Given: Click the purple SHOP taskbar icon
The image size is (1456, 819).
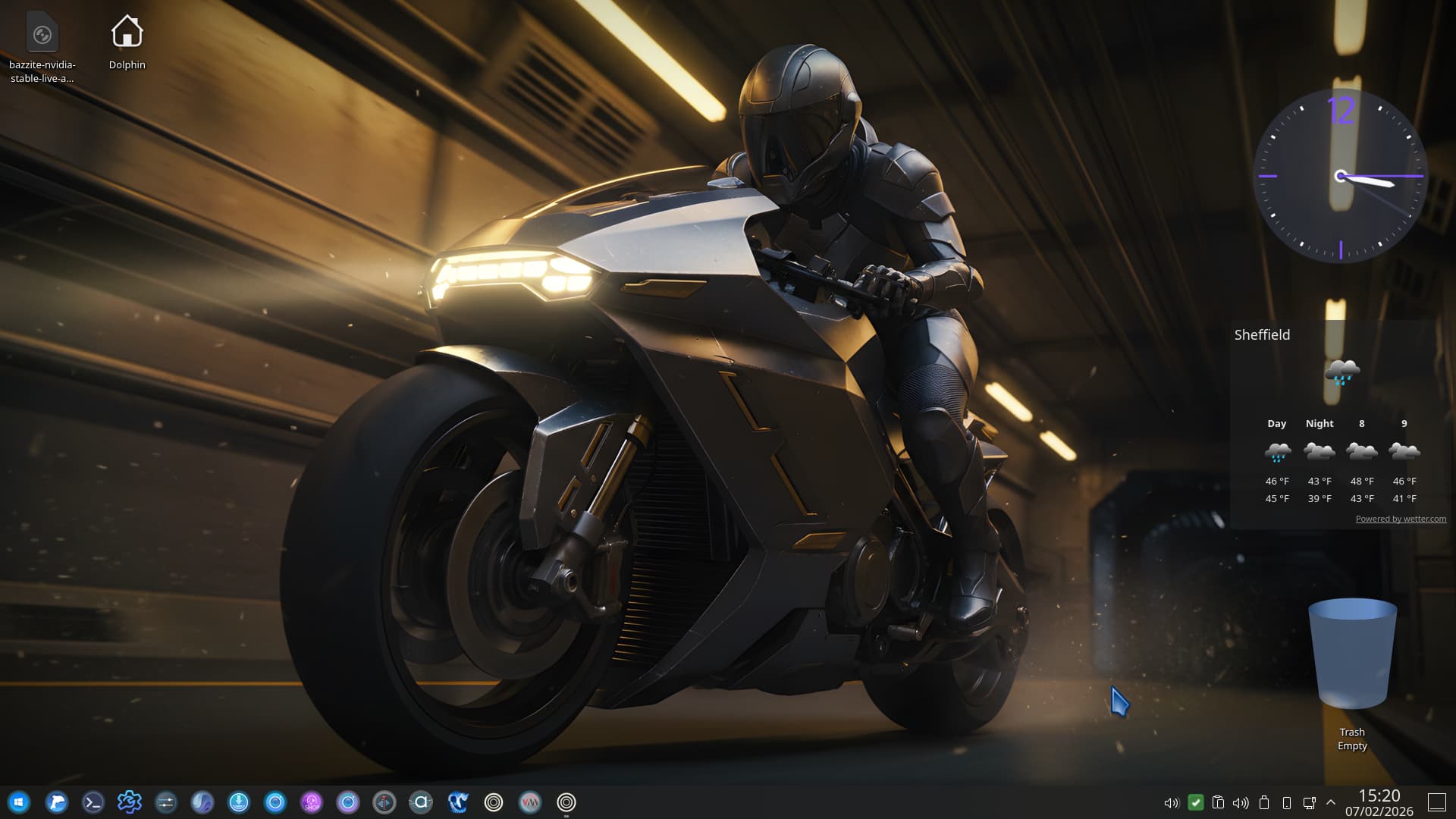Looking at the screenshot, I should [x=312, y=802].
